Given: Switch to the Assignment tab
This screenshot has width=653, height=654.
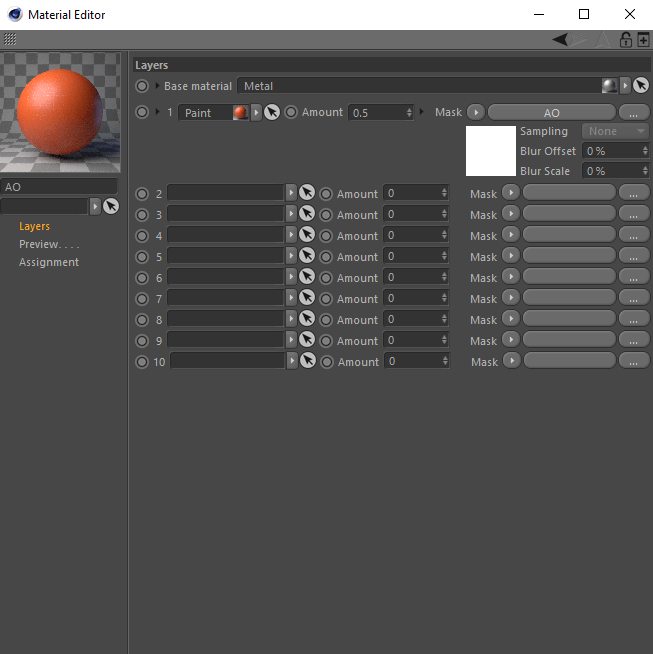Looking at the screenshot, I should tap(49, 262).
